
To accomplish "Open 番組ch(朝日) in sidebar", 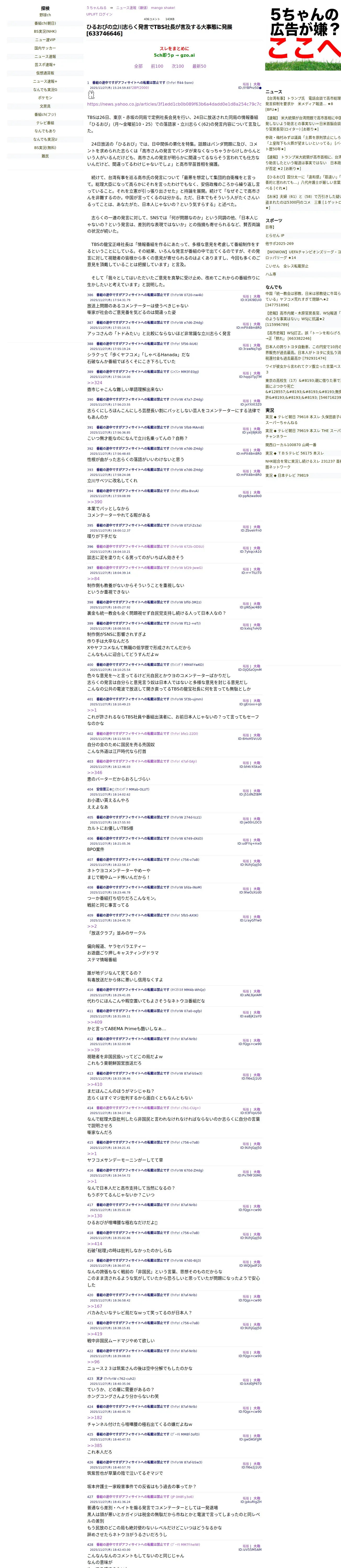I will pos(45,23).
